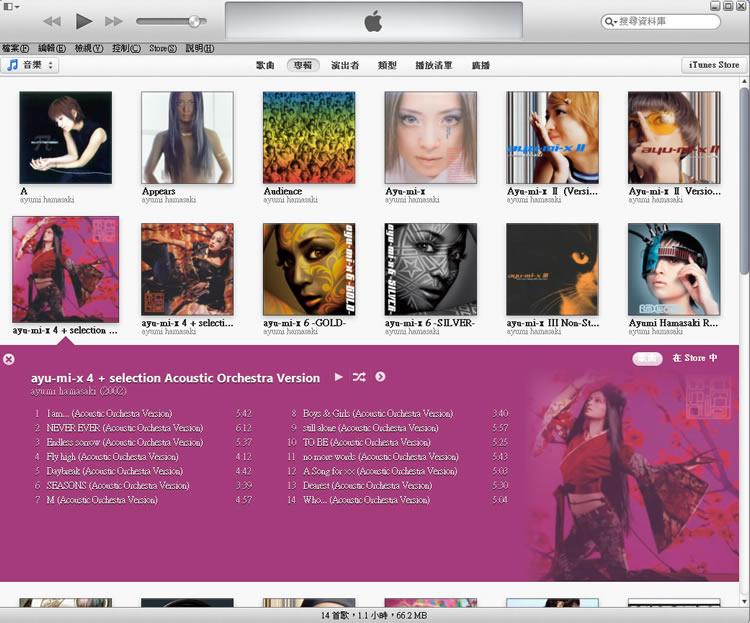Screen dimensions: 750x623
Task: Click the Previous track rewind button
Action: coord(52,21)
